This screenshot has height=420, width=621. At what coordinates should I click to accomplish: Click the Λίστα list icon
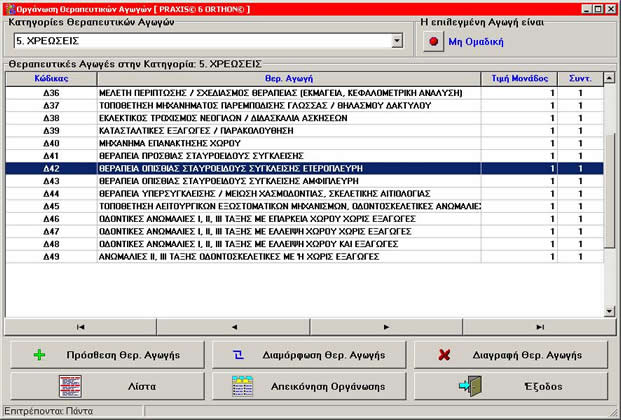pyautogui.click(x=69, y=386)
